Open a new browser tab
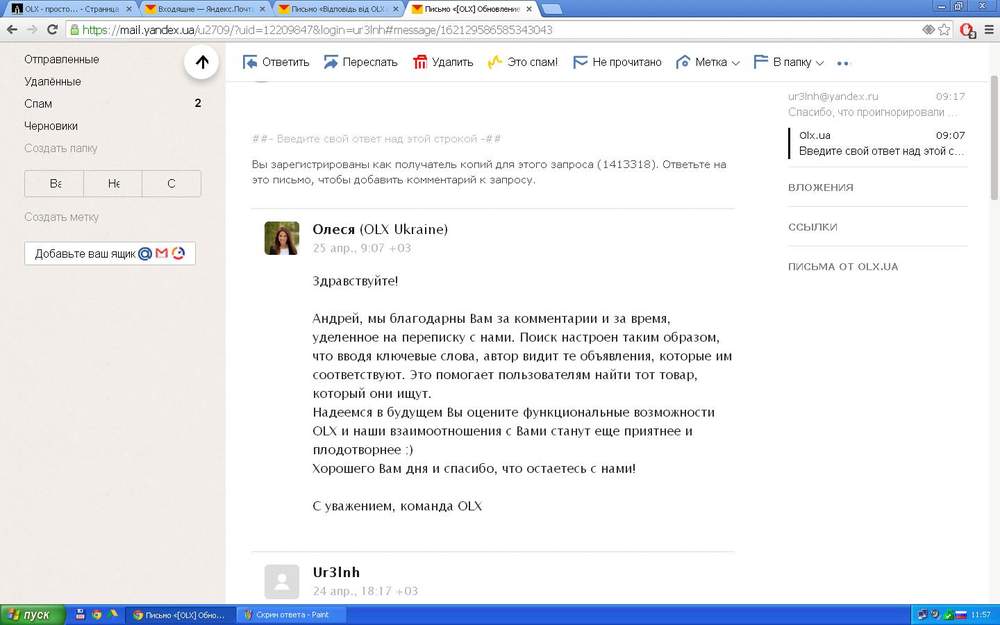Screen dimensions: 1000x625 [x=551, y=10]
